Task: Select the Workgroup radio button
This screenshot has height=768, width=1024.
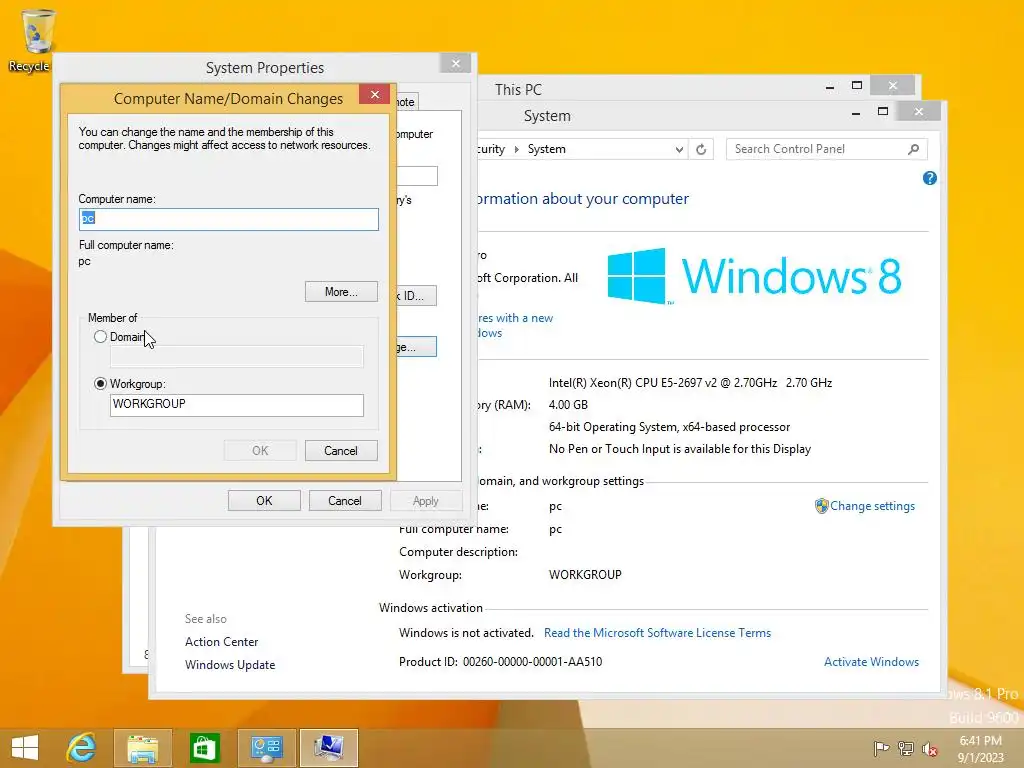Action: [x=100, y=384]
